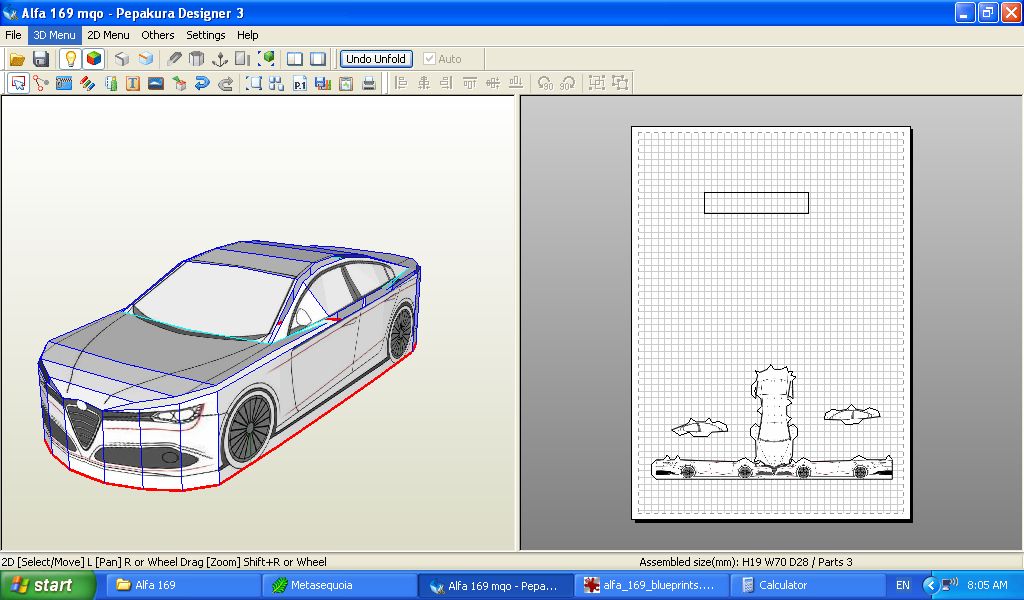Click the Input Text tool icon
Screen dimensions: 1024x600
133,84
